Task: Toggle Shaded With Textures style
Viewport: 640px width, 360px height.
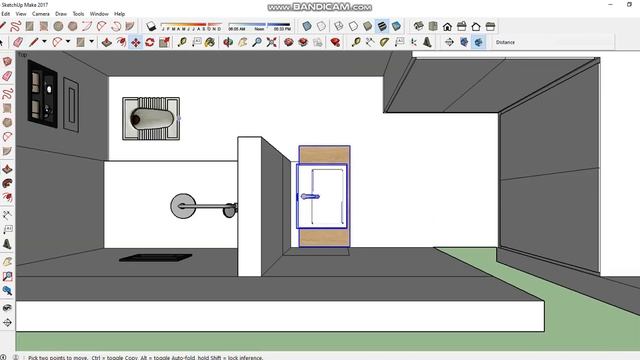Action: coord(382,27)
